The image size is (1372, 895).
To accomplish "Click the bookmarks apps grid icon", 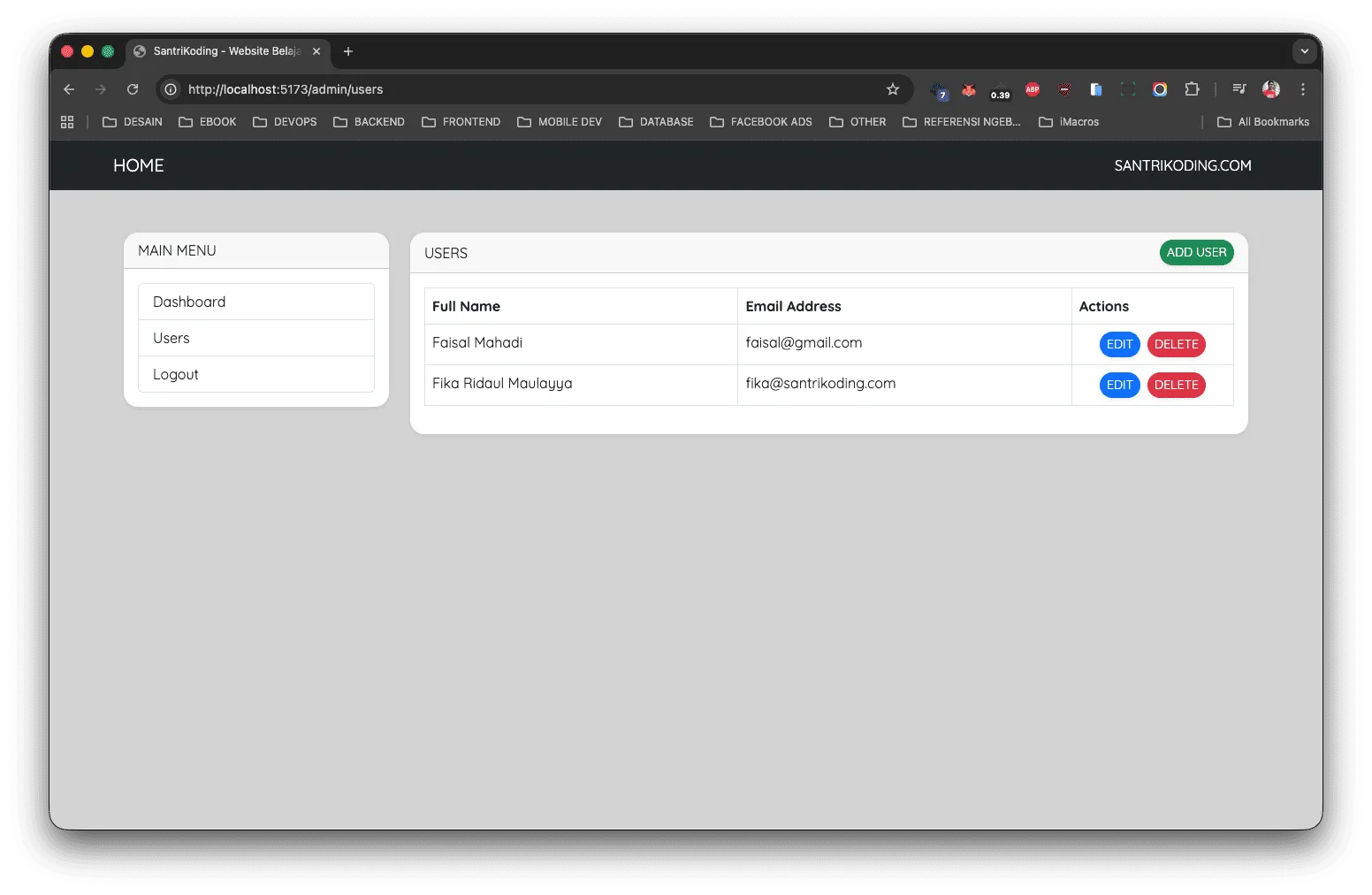I will click(x=67, y=122).
